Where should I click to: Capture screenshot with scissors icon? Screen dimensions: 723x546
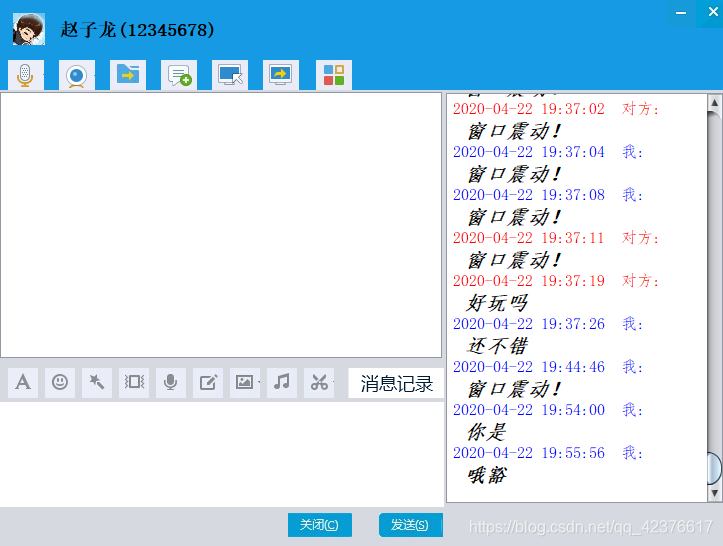click(x=318, y=383)
